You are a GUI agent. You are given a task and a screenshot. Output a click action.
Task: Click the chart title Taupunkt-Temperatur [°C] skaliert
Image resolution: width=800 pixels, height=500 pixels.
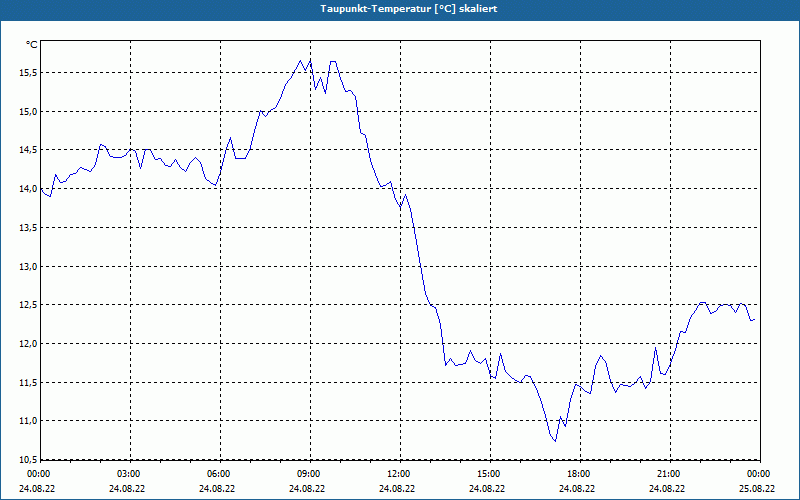pos(409,9)
